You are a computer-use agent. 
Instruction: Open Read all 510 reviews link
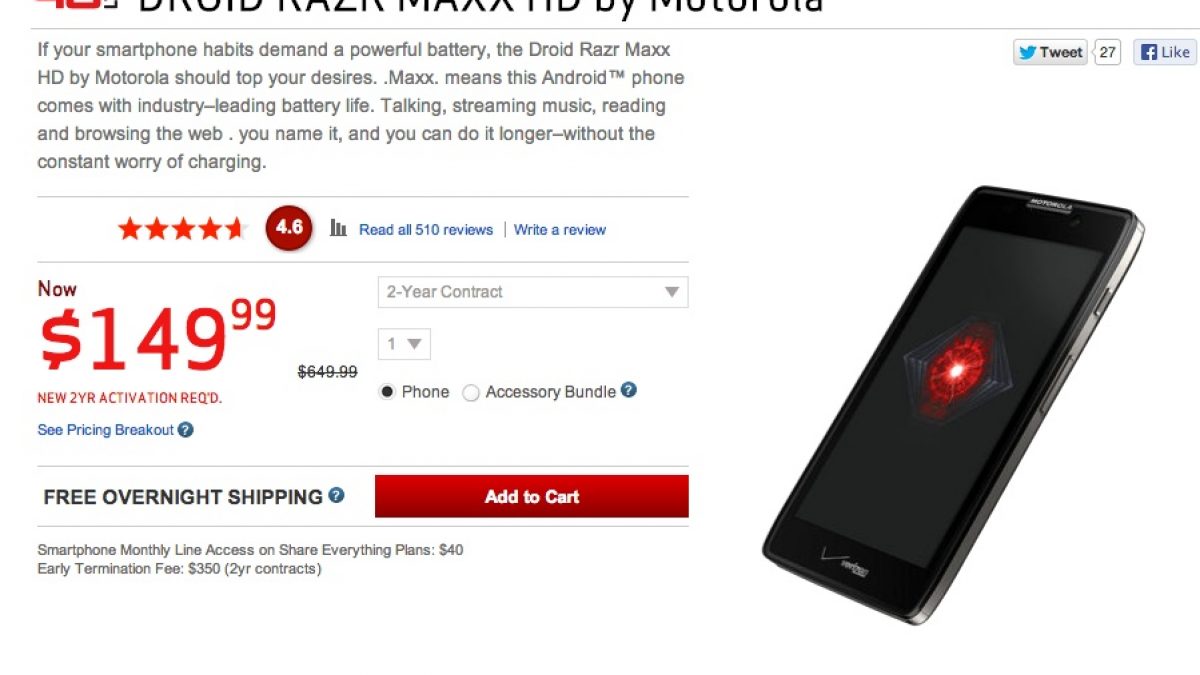point(426,230)
